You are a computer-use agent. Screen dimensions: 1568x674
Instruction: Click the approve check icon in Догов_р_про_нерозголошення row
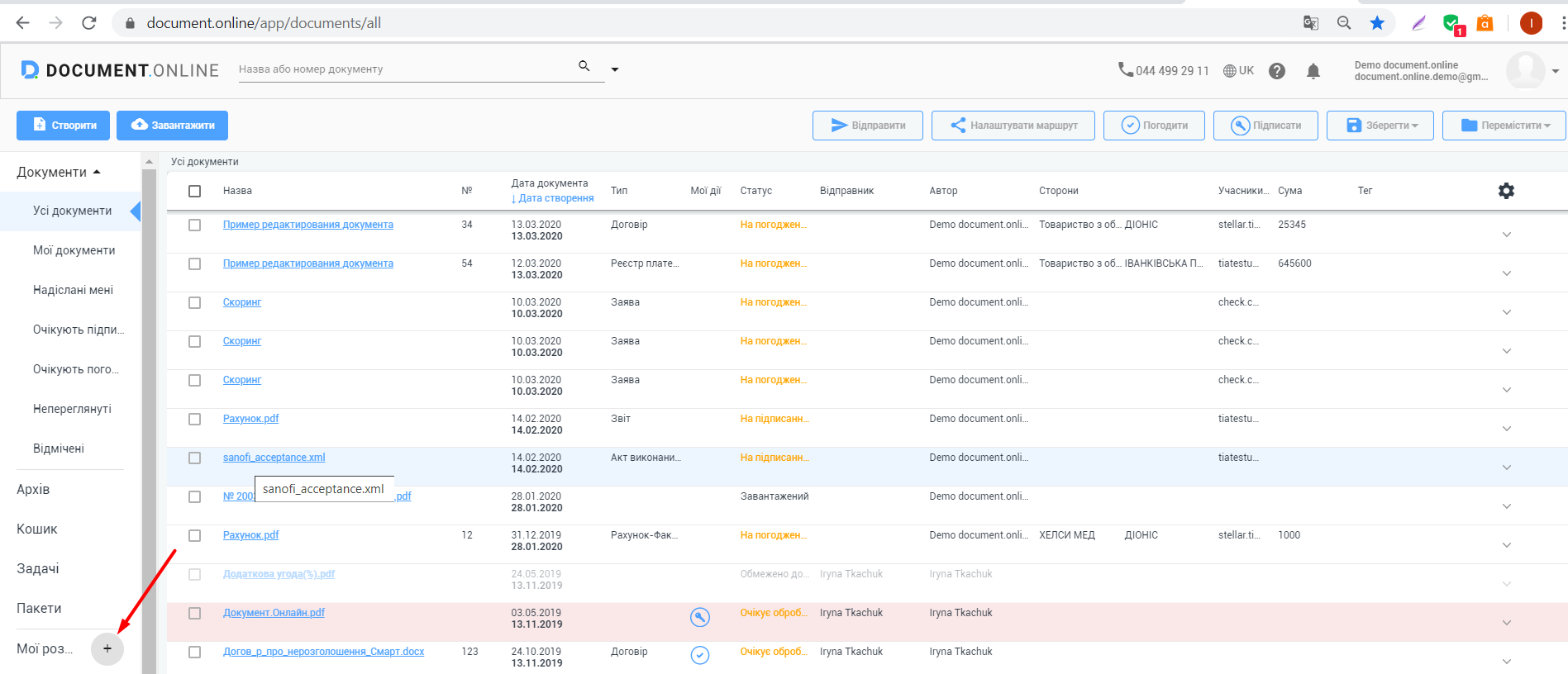tap(700, 655)
